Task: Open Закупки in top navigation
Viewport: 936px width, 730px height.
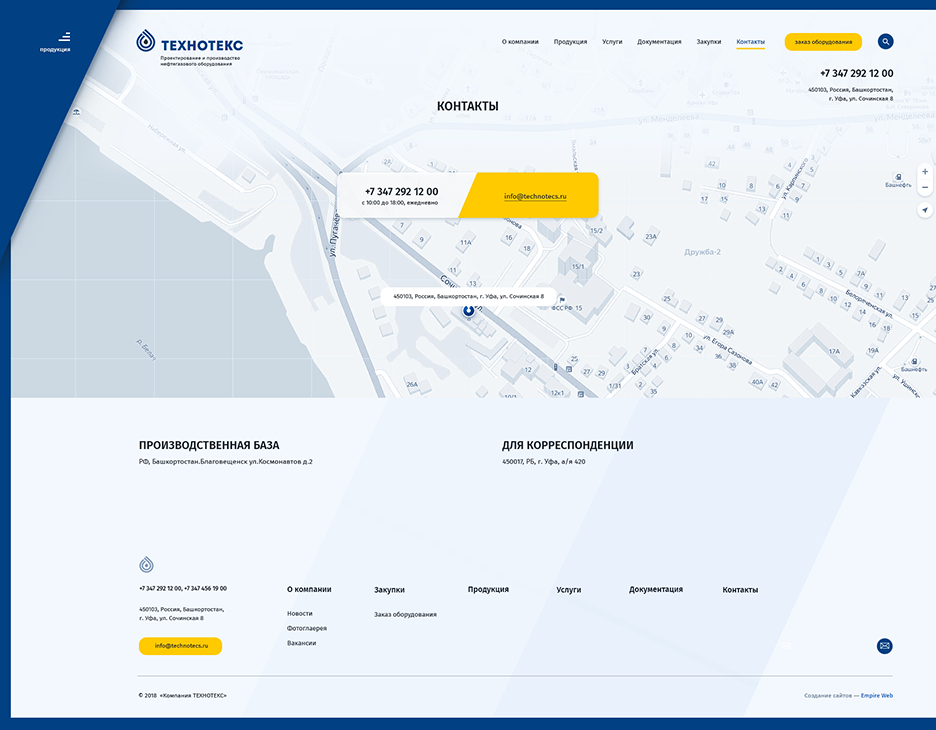Action: point(709,42)
